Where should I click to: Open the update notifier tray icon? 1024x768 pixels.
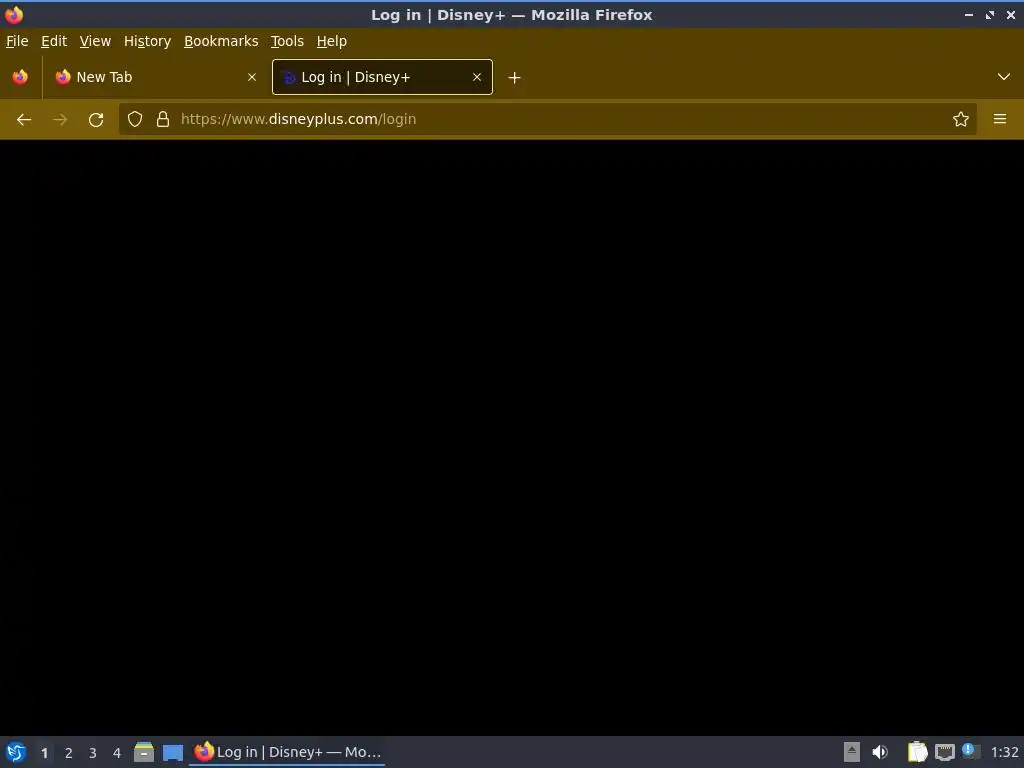tap(970, 751)
